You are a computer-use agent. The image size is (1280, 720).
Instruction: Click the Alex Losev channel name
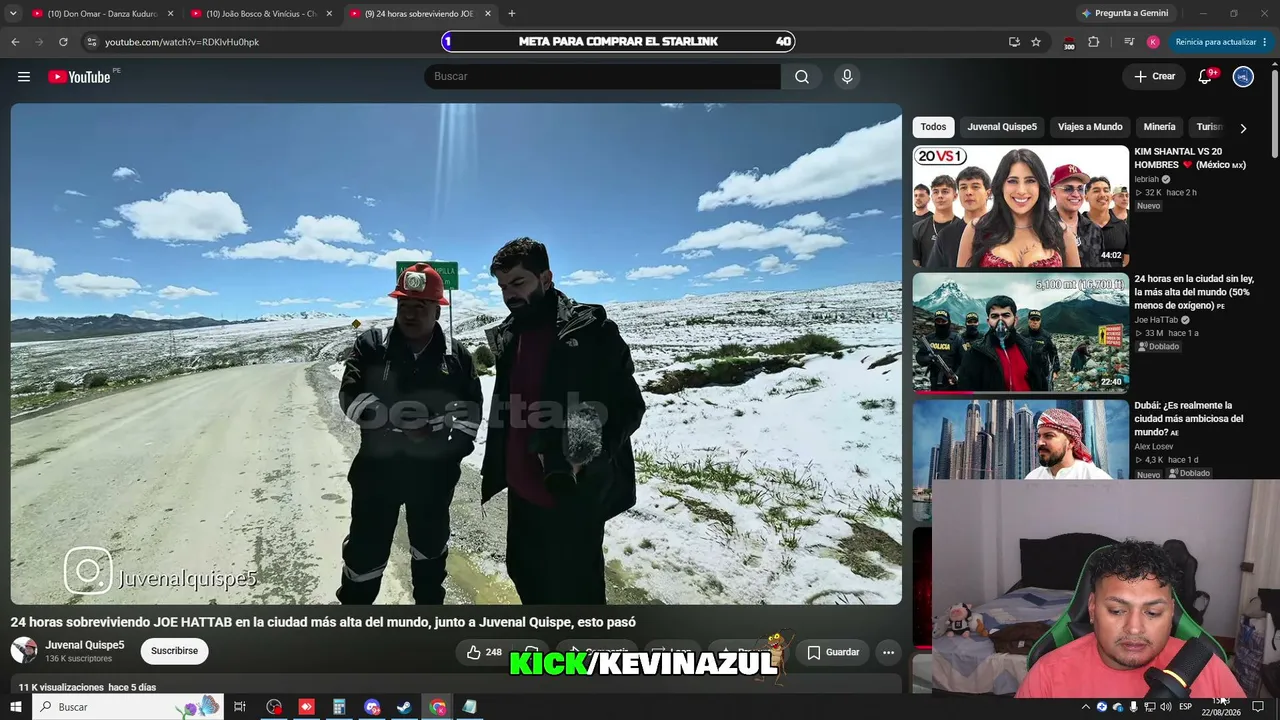click(x=1155, y=446)
